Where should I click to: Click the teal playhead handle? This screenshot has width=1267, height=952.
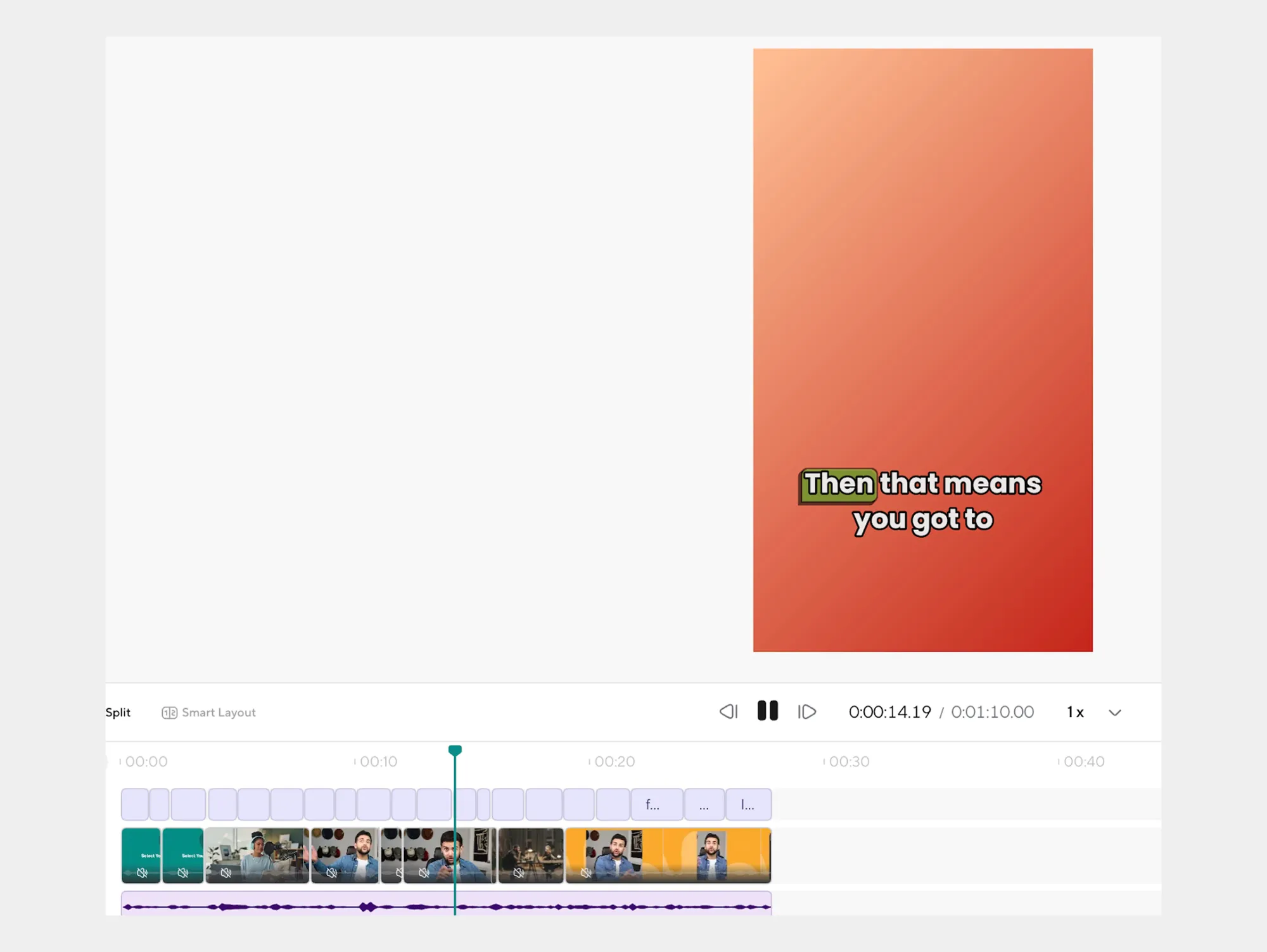[455, 751]
